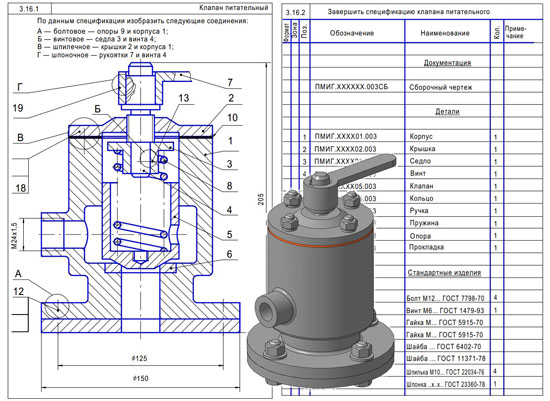Click callout number '12' on the drawing
Viewport: 550px width, 401px height.
[18, 291]
